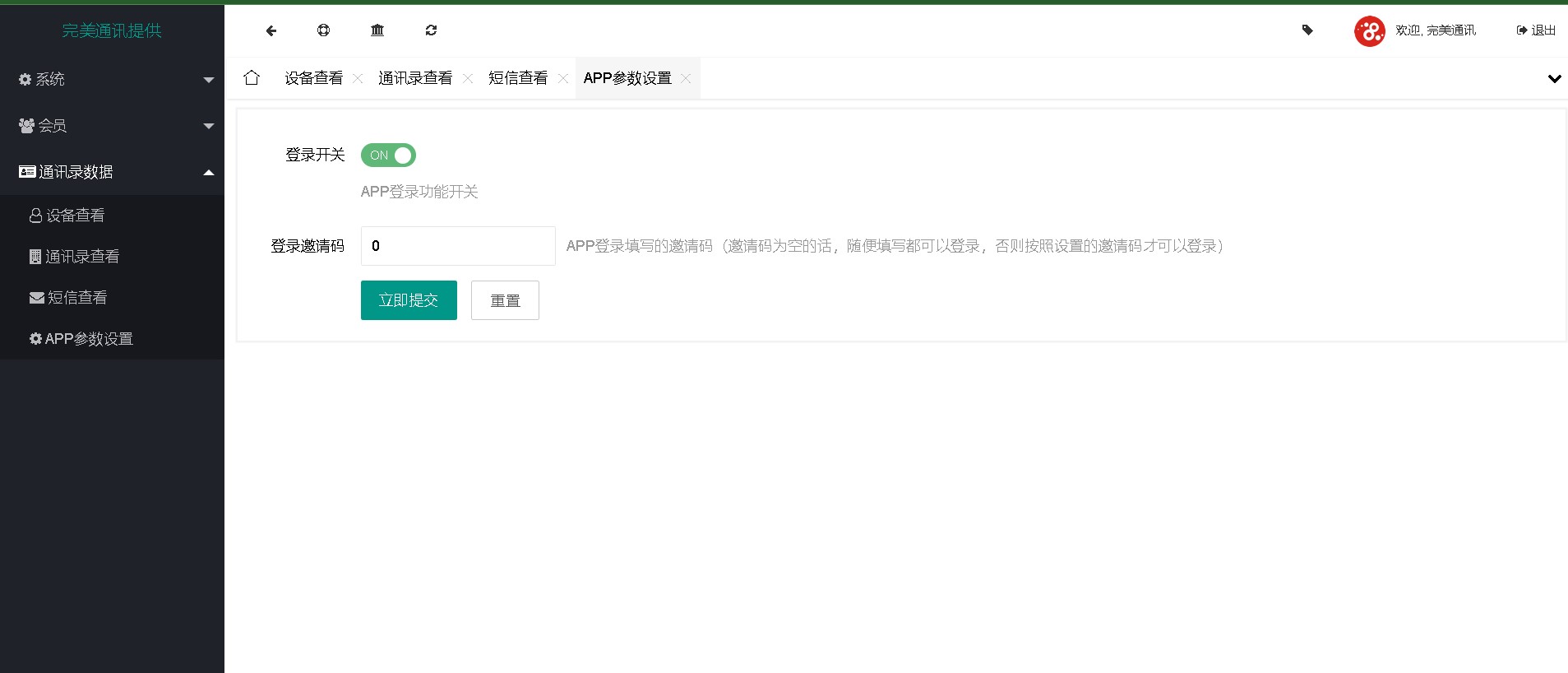The height and width of the screenshot is (673, 1568).
Task: Close the 设备查看 tab
Action: point(358,78)
